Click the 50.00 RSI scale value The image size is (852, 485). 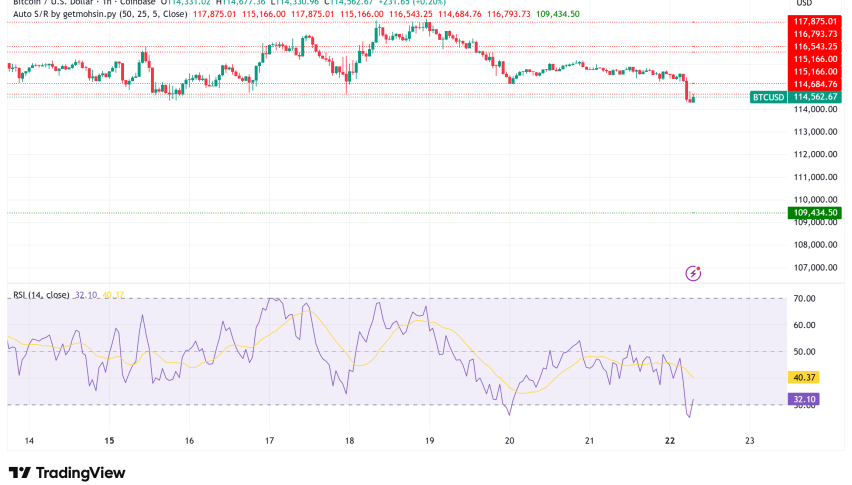click(x=805, y=352)
